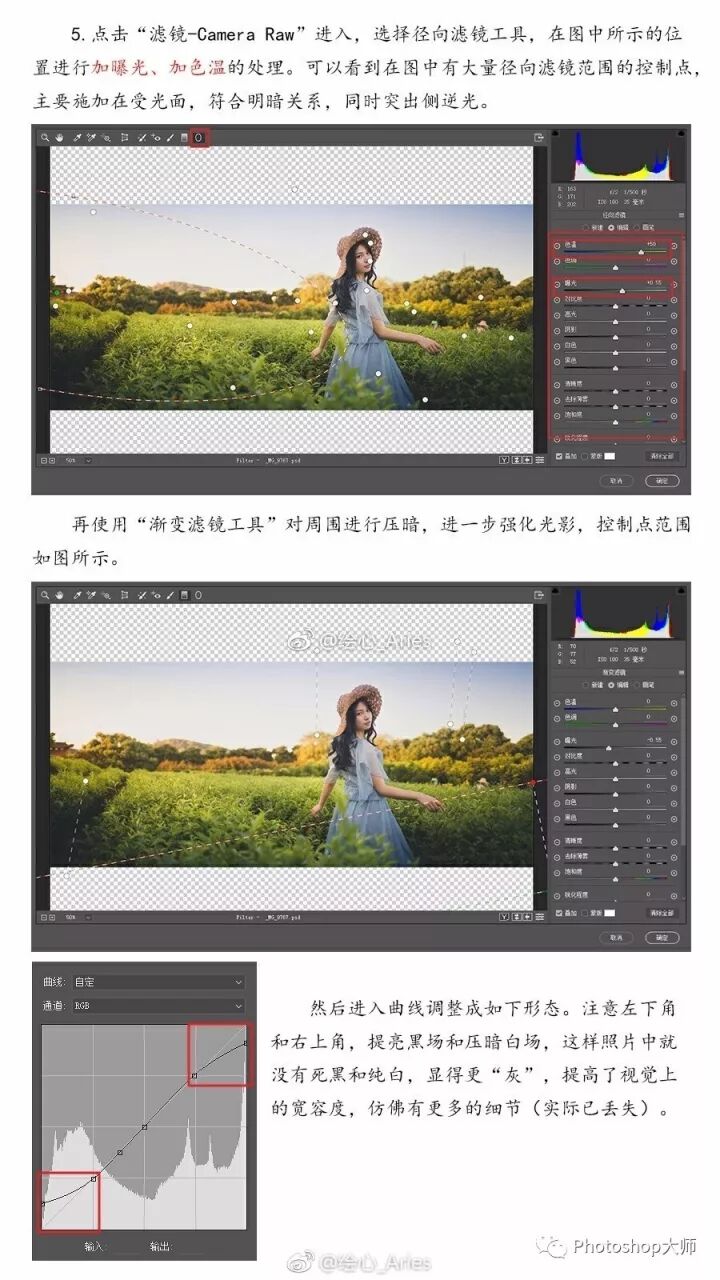Toggle 蒙版 mask checkbox in graduated filter dialog
Screen dimensions: 720x1280
[x=585, y=913]
